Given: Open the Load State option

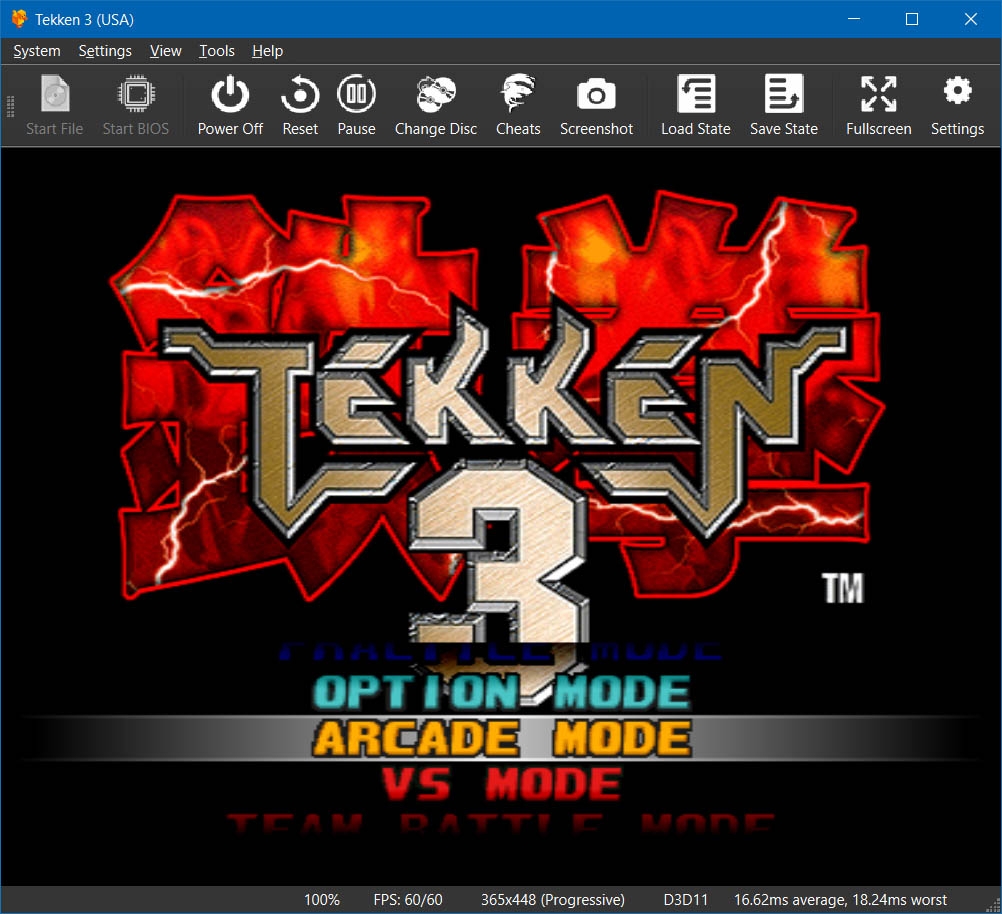Looking at the screenshot, I should pyautogui.click(x=695, y=105).
